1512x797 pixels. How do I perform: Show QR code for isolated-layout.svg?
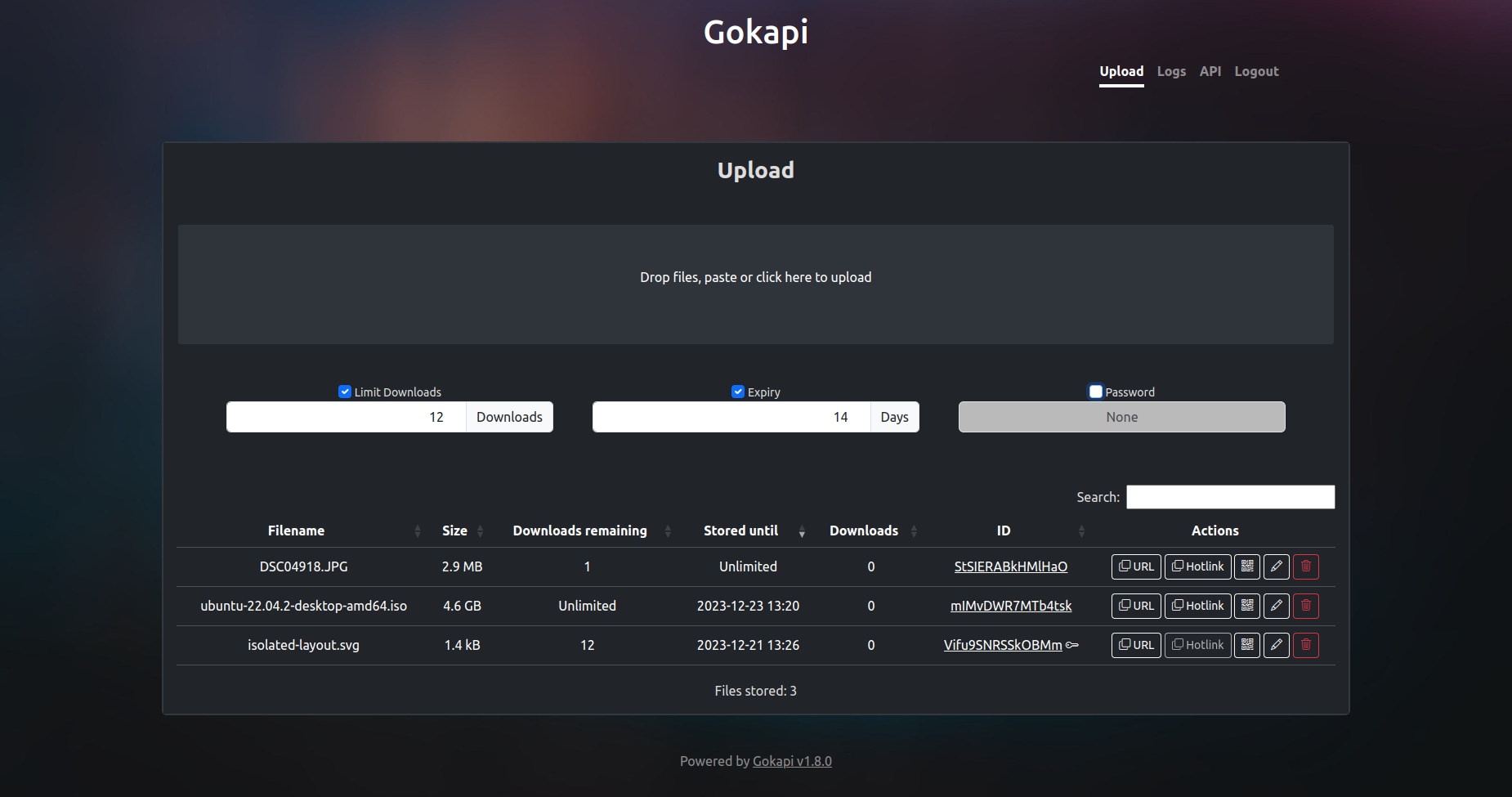click(x=1247, y=645)
